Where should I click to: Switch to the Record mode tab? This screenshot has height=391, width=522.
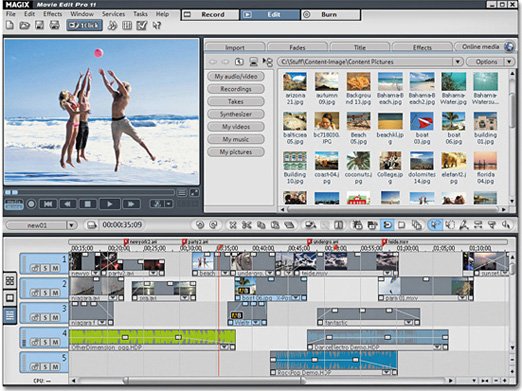(210, 15)
